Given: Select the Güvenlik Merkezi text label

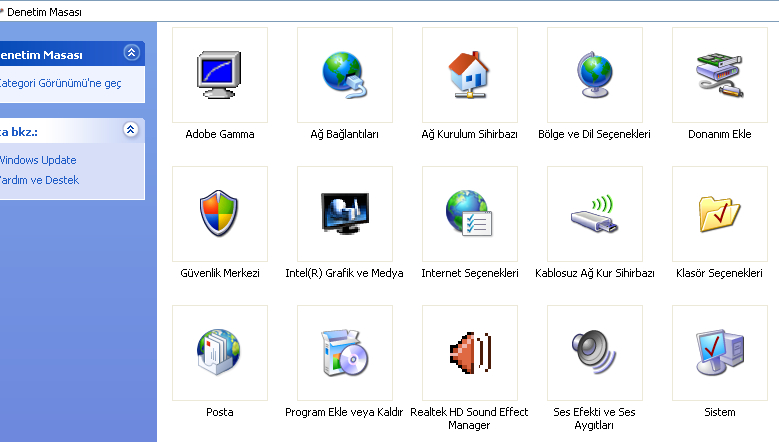Looking at the screenshot, I should [220, 273].
